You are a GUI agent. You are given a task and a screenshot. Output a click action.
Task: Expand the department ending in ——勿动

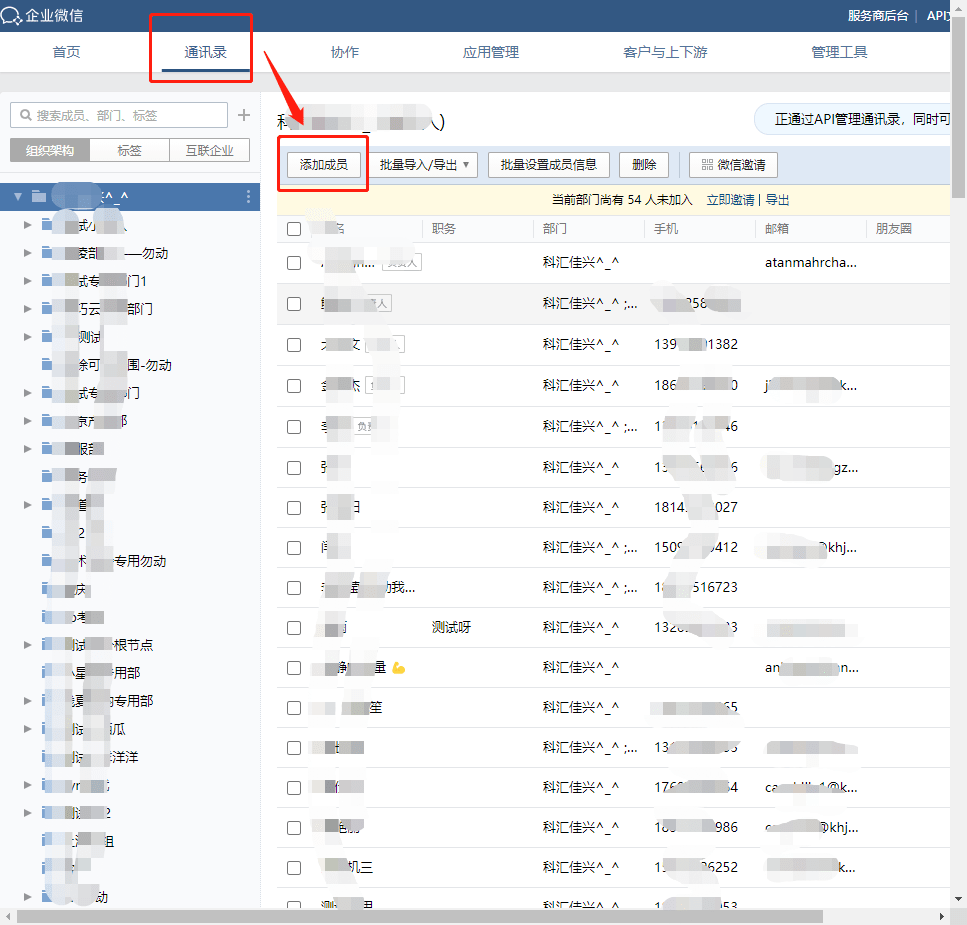[28, 253]
